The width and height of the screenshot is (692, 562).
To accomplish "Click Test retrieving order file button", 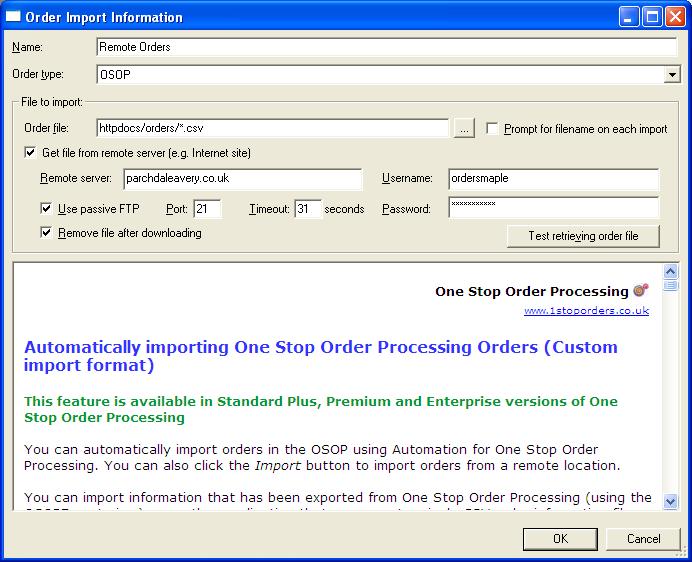I will click(583, 236).
